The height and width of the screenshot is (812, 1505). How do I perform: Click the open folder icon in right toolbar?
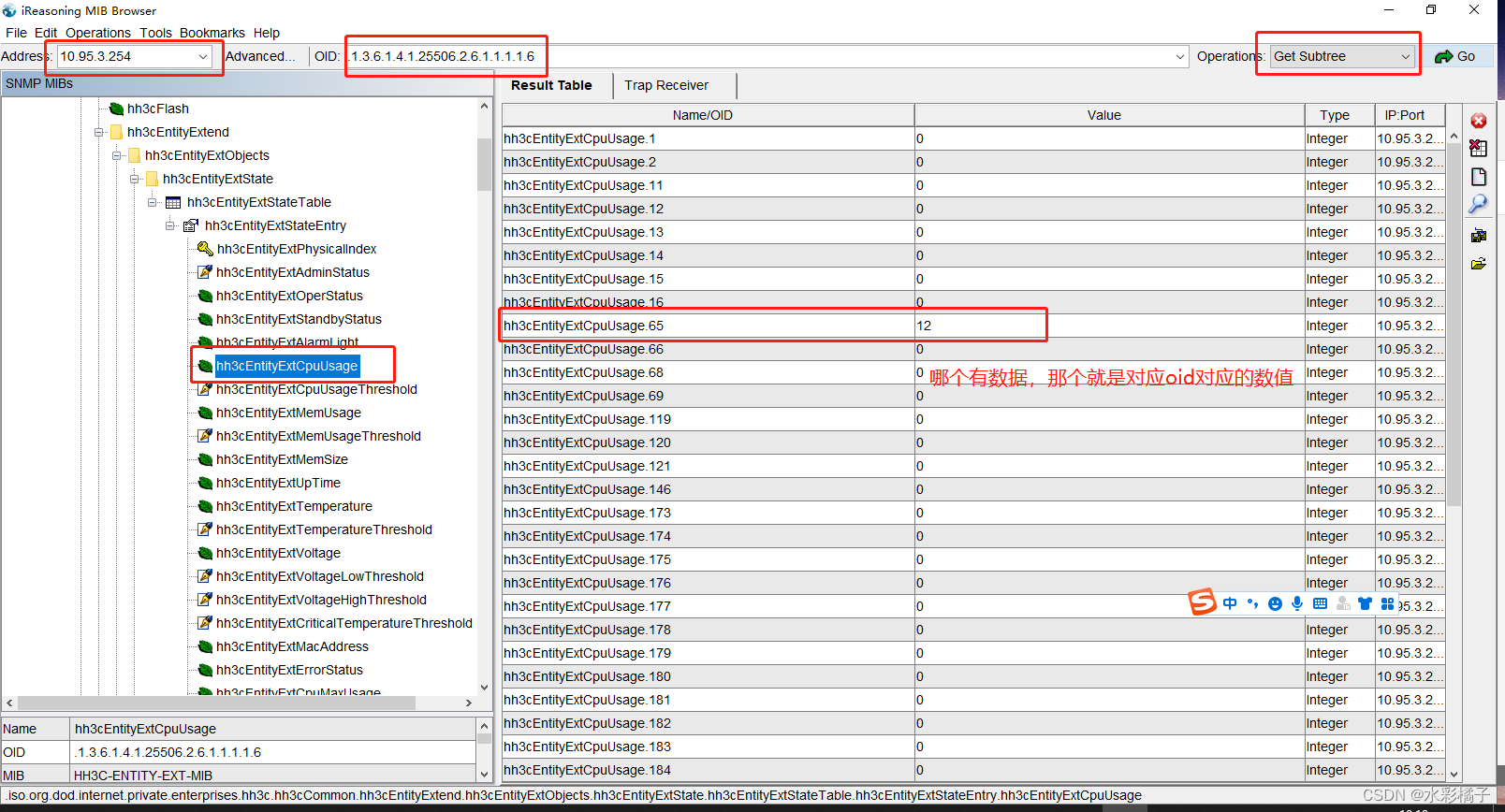tap(1479, 264)
